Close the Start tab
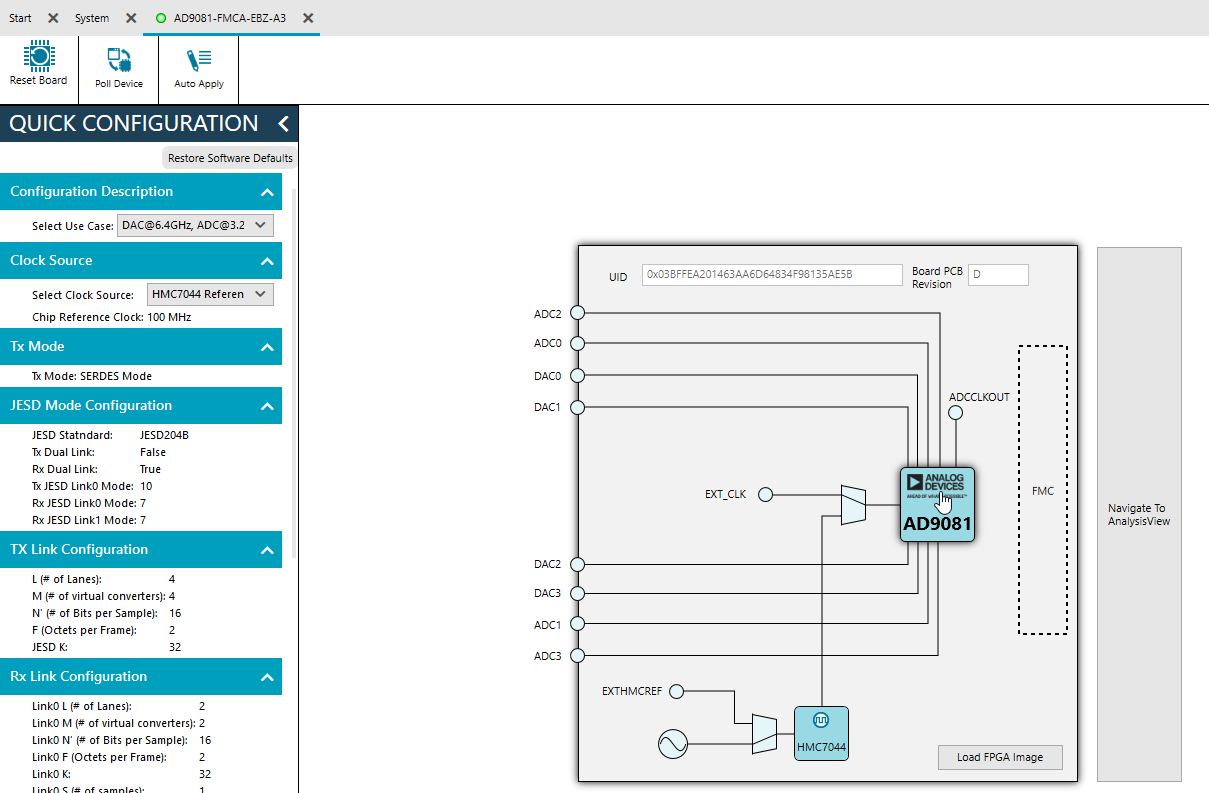Screen dimensions: 1209x793 coord(53,18)
